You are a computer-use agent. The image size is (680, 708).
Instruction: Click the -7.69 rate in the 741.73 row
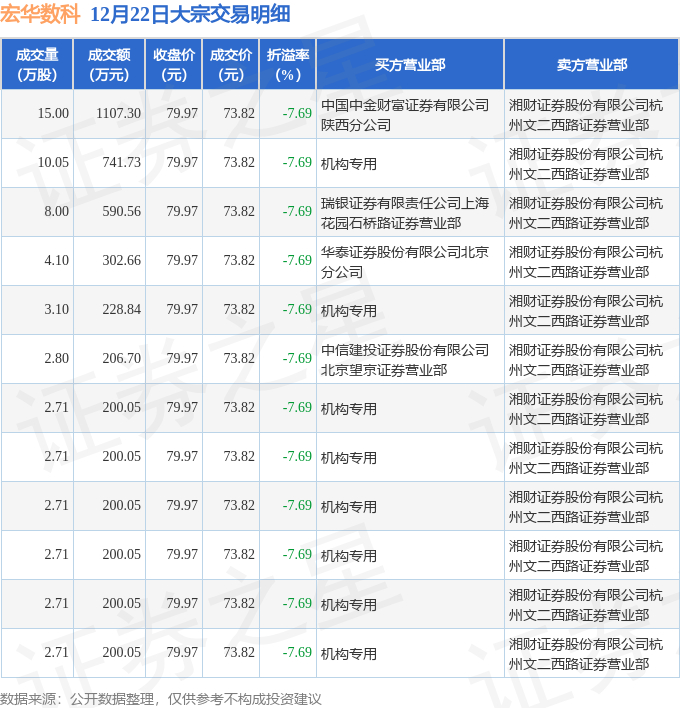point(297,162)
